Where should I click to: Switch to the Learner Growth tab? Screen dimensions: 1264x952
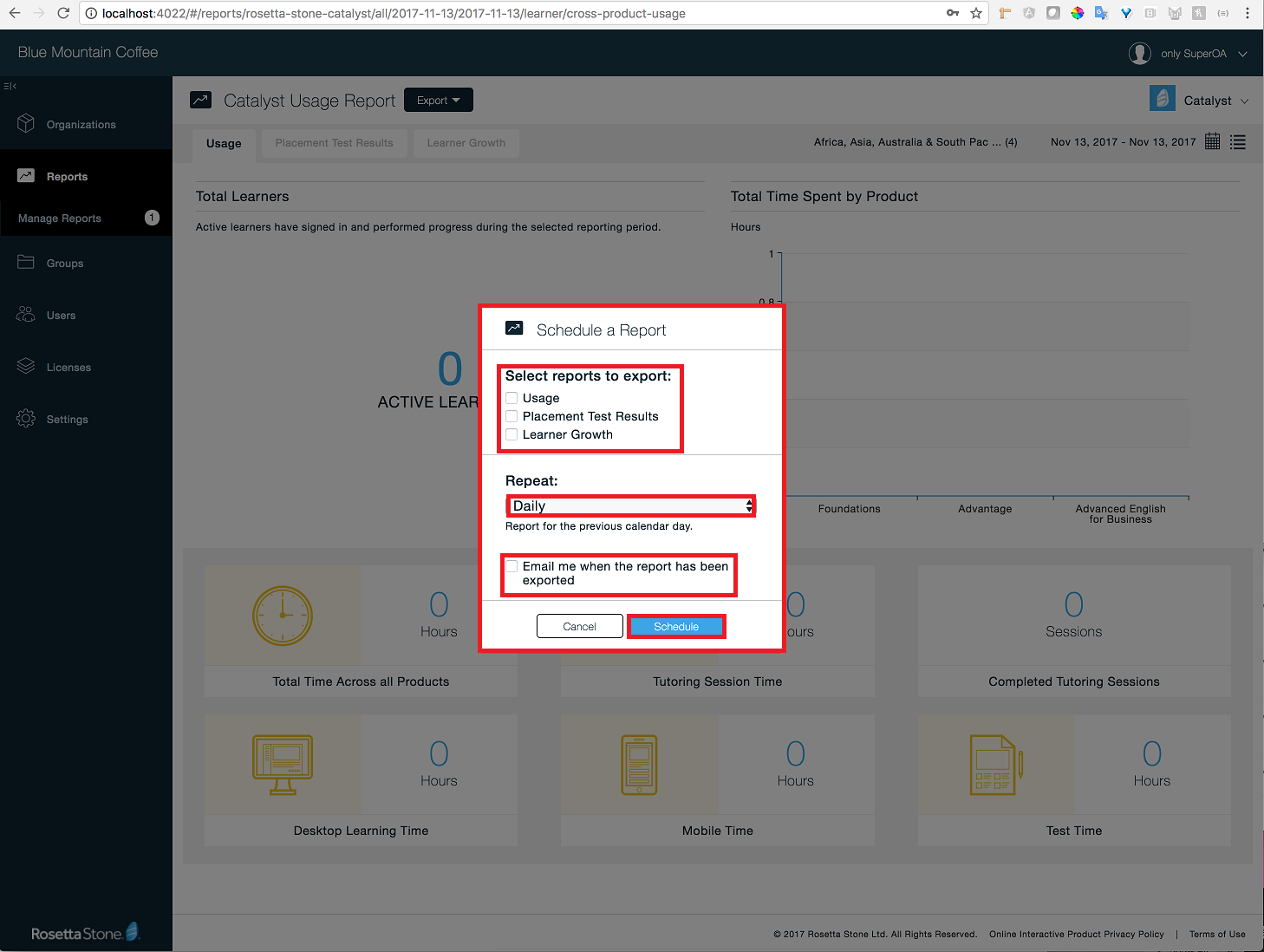coord(466,143)
